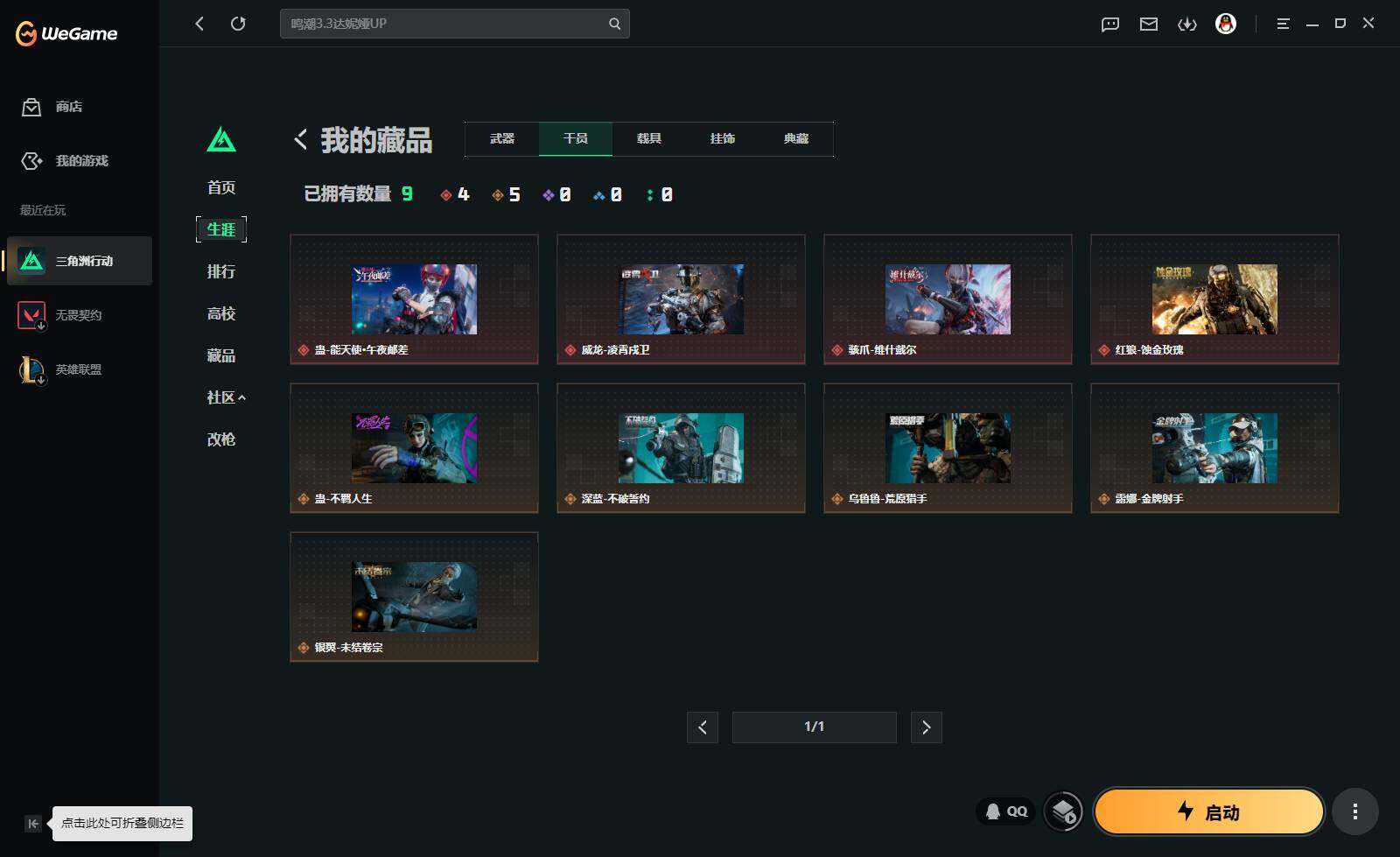Open the 银翼-未结卷宗 skin card
Screen dimensions: 1400x857
[414, 597]
